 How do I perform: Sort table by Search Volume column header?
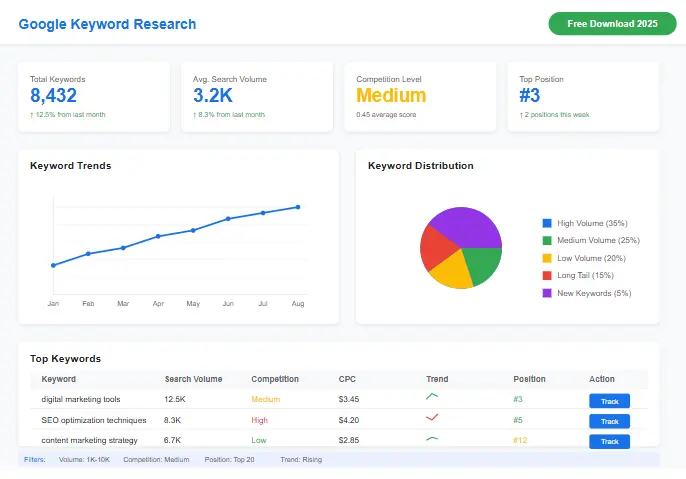(193, 380)
